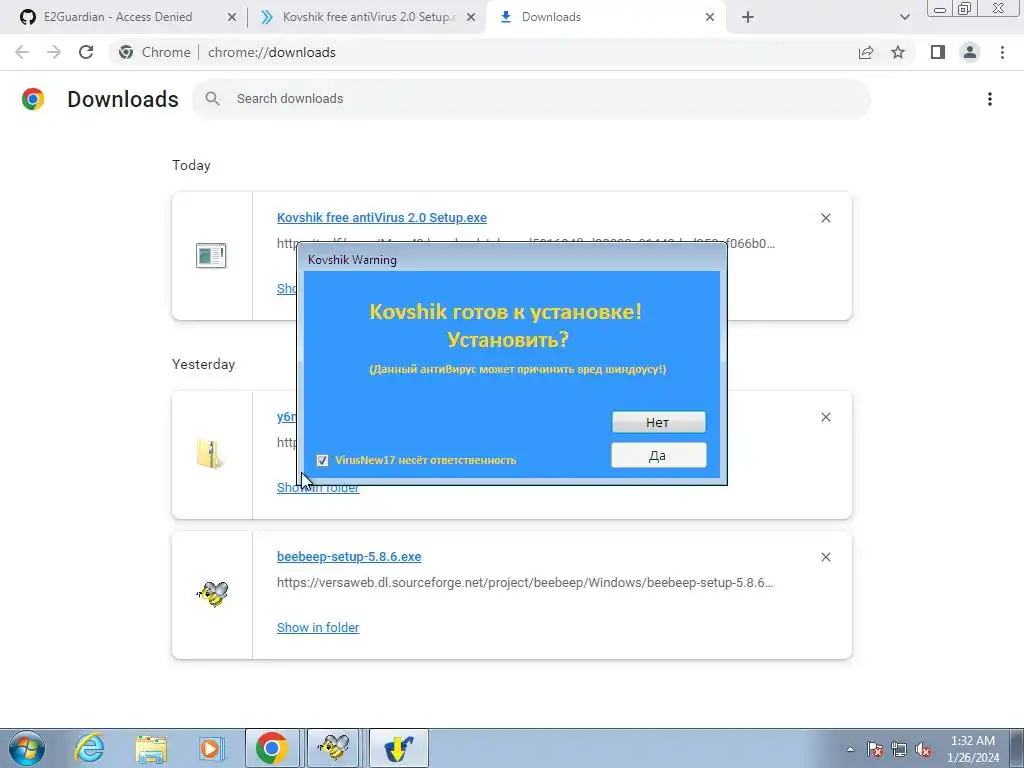Screen dimensions: 1024x768
Task: Click the Action Center flag tray icon
Action: coord(875,749)
